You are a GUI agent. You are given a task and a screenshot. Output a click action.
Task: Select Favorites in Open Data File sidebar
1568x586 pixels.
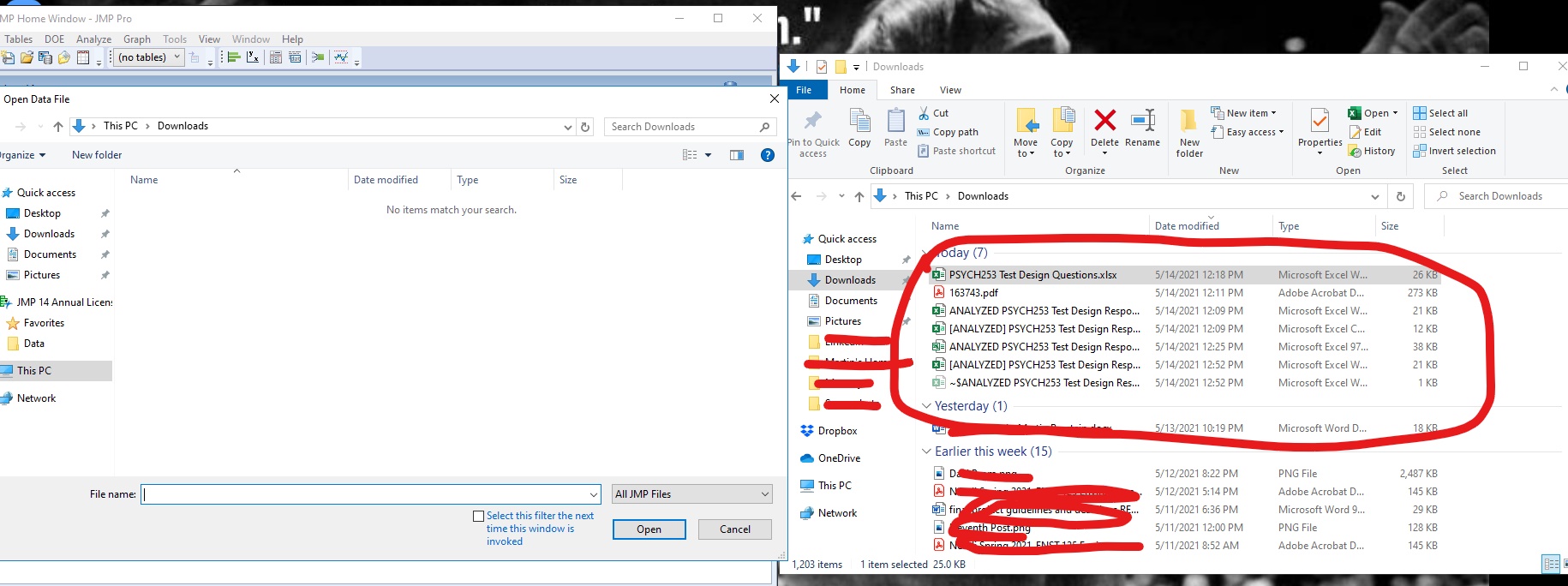pyautogui.click(x=36, y=323)
